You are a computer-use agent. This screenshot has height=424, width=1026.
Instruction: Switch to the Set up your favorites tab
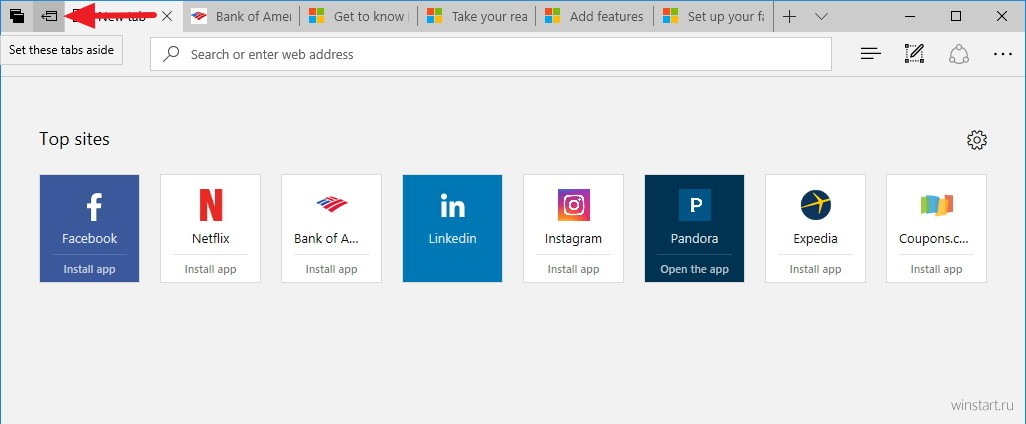point(713,16)
